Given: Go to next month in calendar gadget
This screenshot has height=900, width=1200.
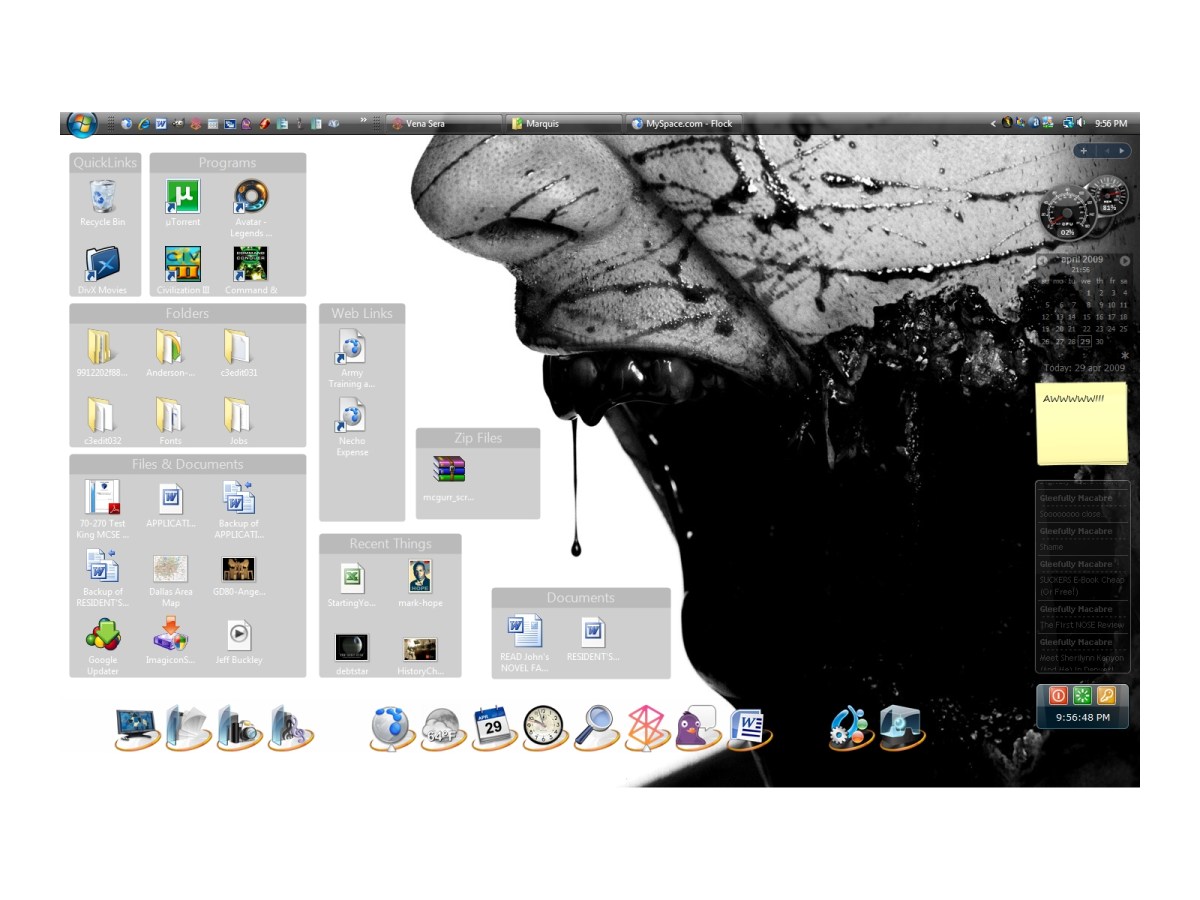Looking at the screenshot, I should coord(1125,261).
